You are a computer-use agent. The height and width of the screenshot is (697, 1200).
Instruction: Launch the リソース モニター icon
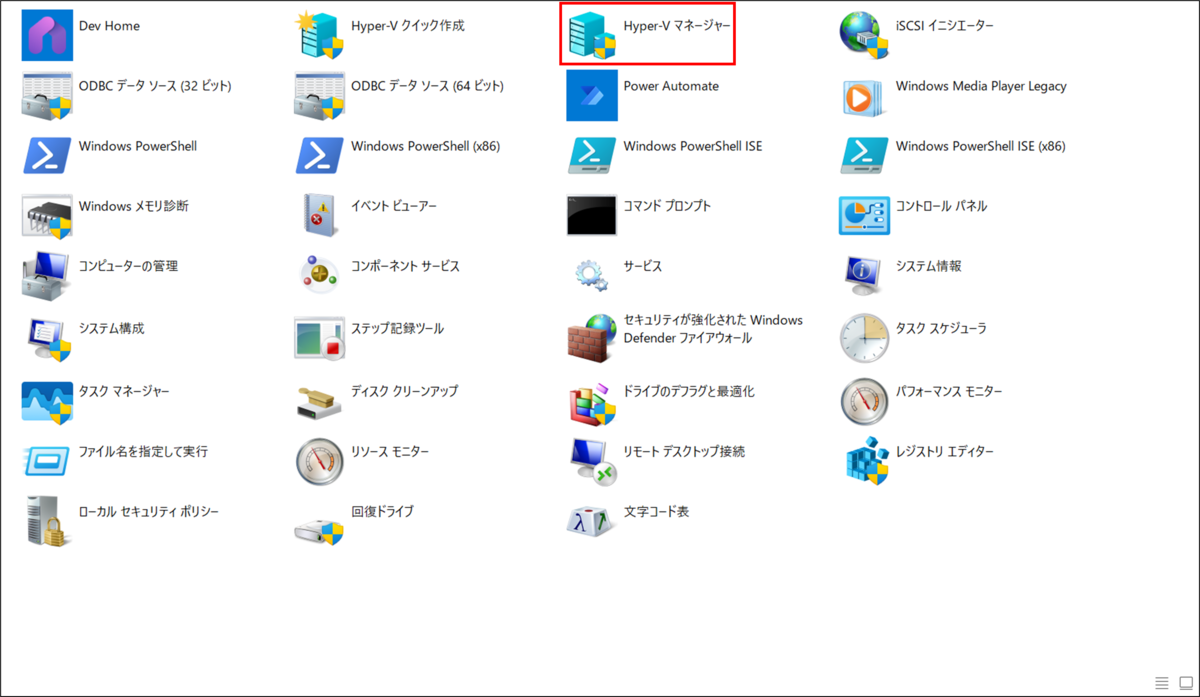click(x=319, y=461)
